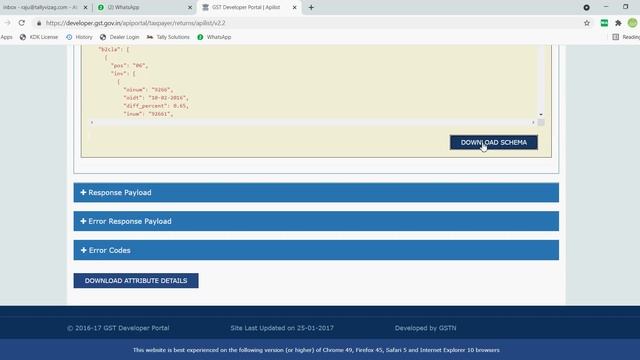Click 'Site Last Updated on 25-01-2017' text
The height and width of the screenshot is (360, 640).
pyautogui.click(x=282, y=328)
